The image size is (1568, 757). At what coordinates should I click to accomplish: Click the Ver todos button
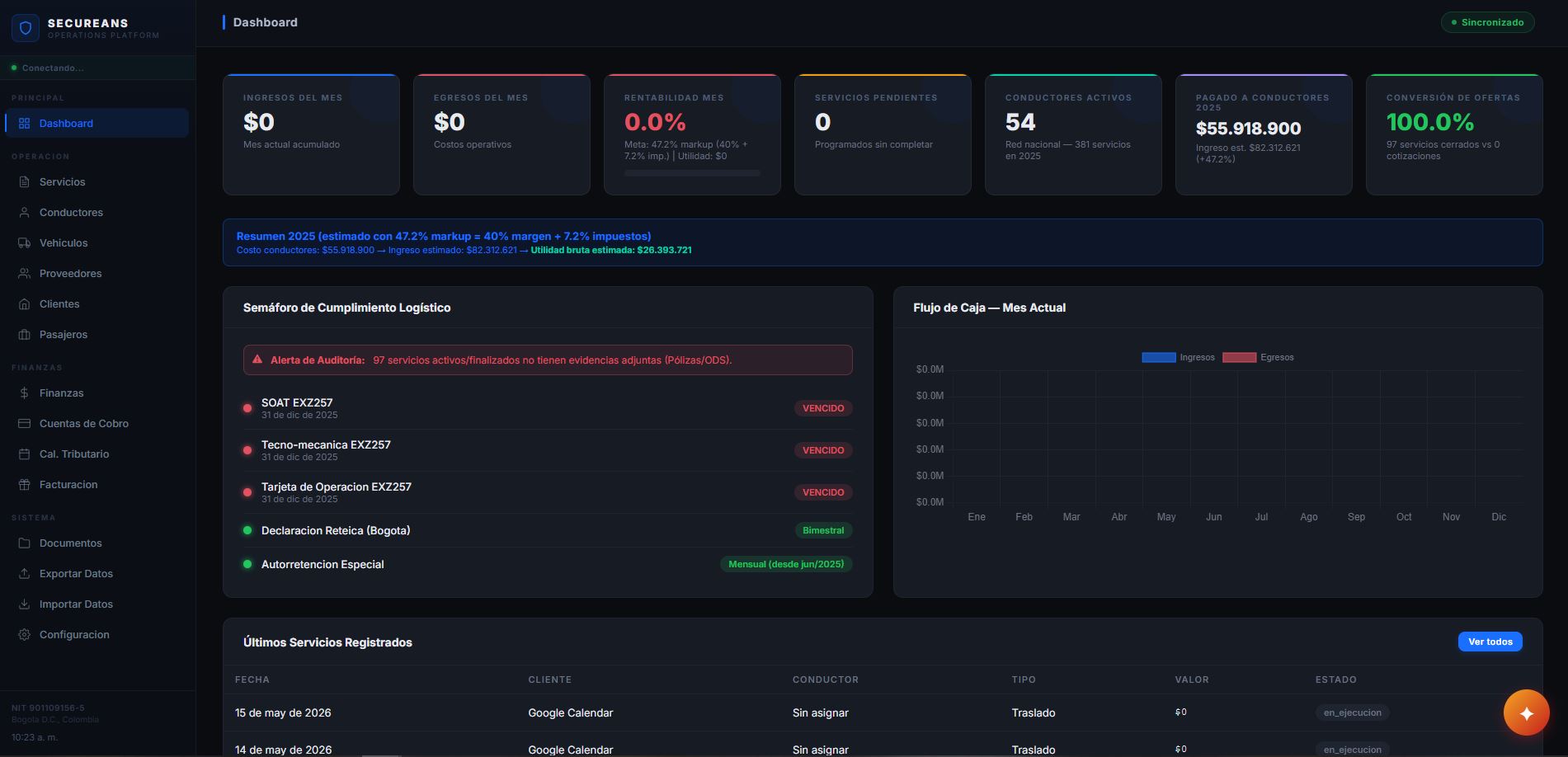click(1490, 642)
